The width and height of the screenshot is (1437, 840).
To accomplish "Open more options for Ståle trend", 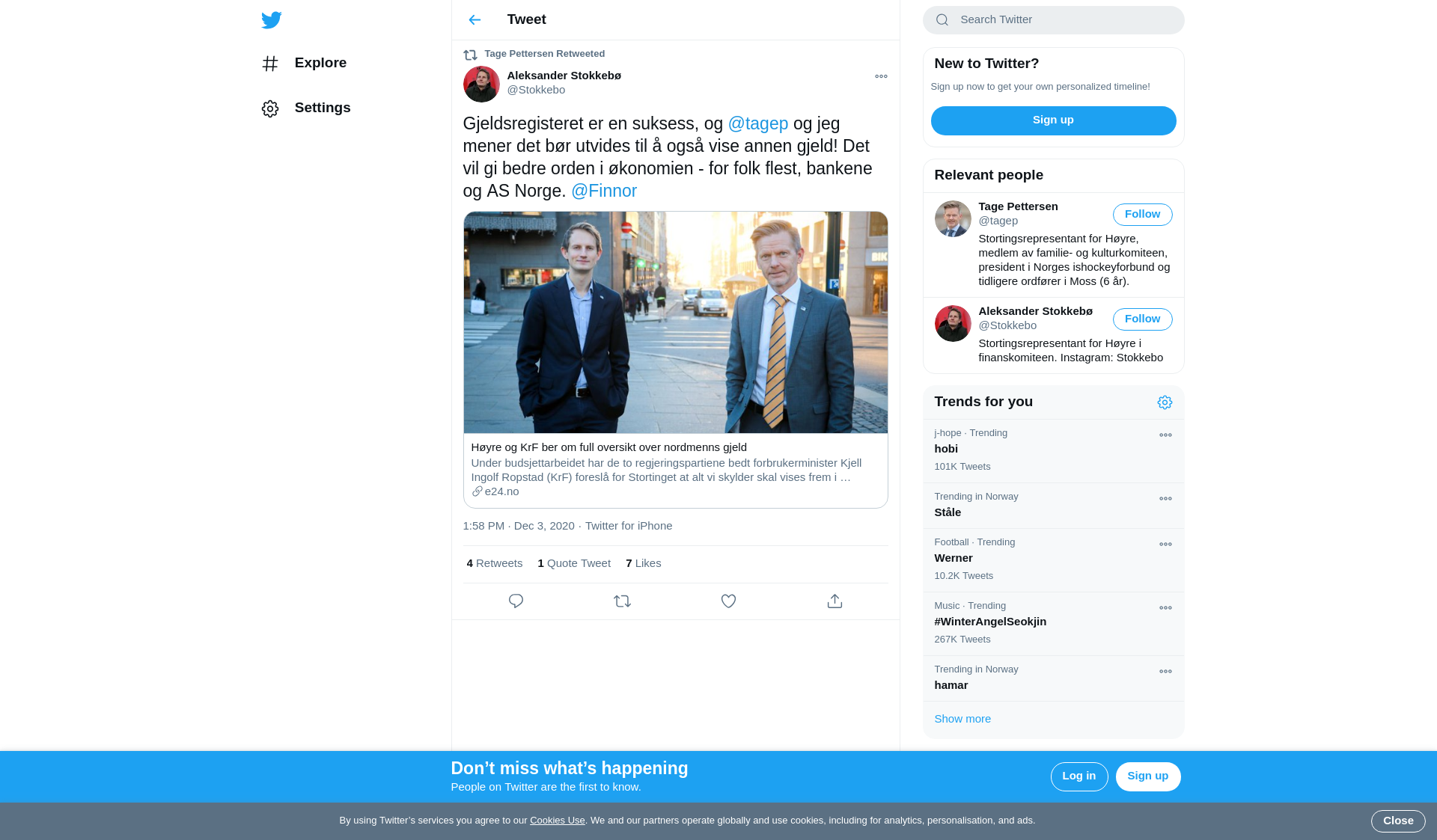I will pos(1165,498).
